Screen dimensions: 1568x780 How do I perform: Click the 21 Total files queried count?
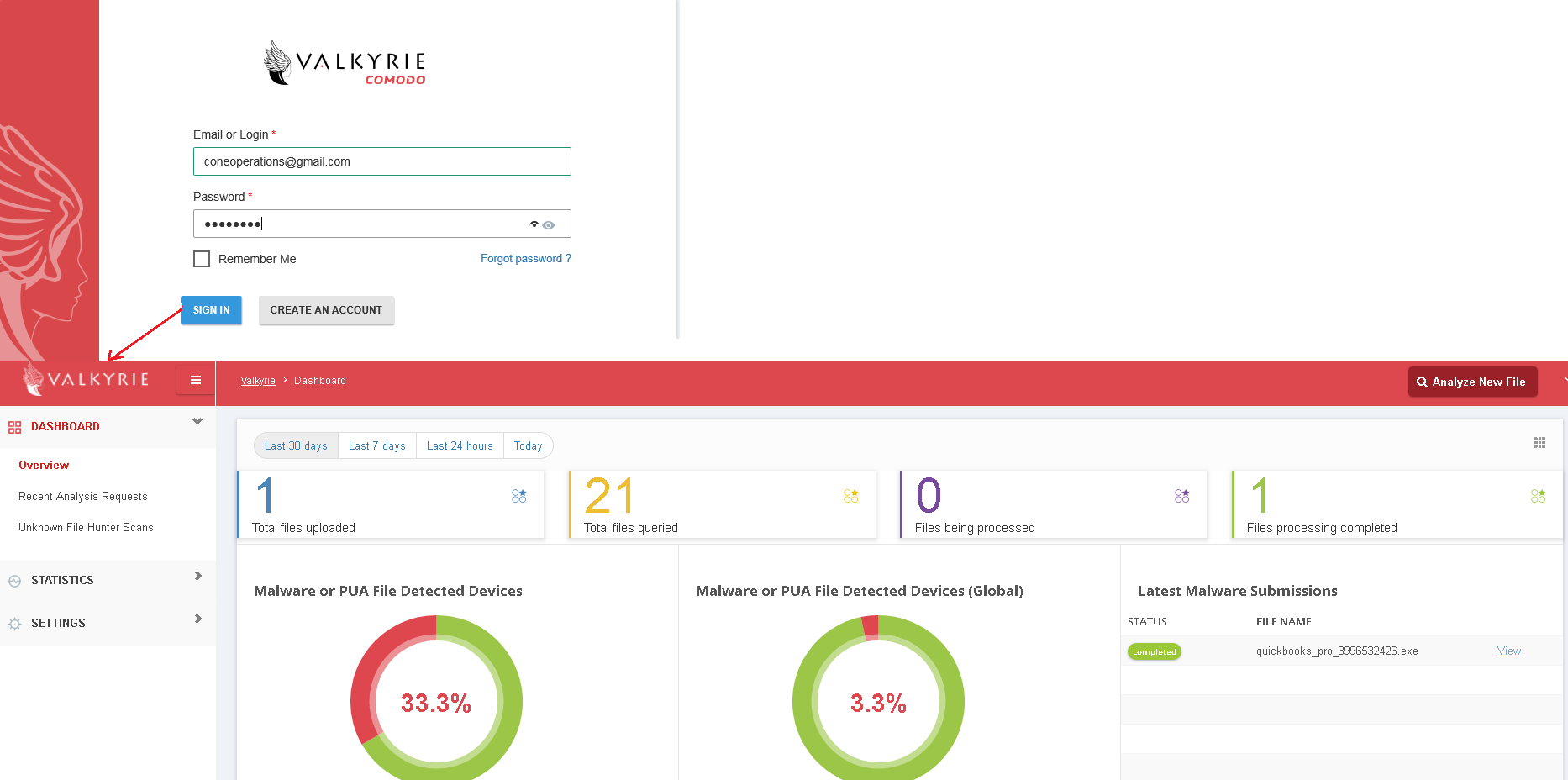[609, 495]
